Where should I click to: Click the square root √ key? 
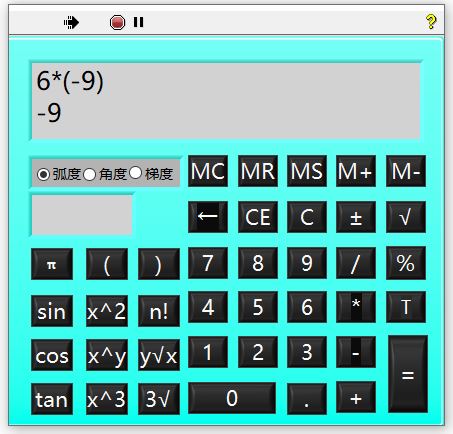406,217
